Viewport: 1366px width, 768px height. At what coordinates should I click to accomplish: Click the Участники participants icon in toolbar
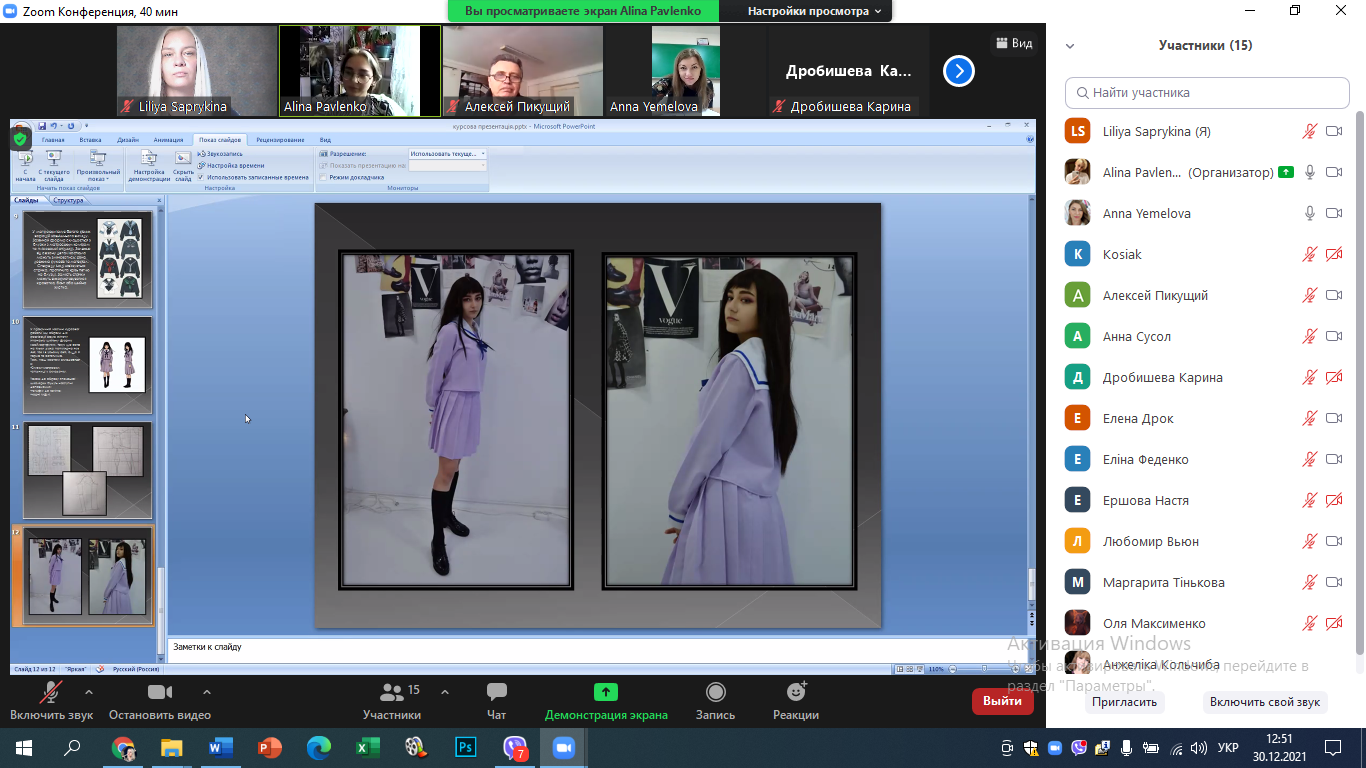(x=391, y=692)
